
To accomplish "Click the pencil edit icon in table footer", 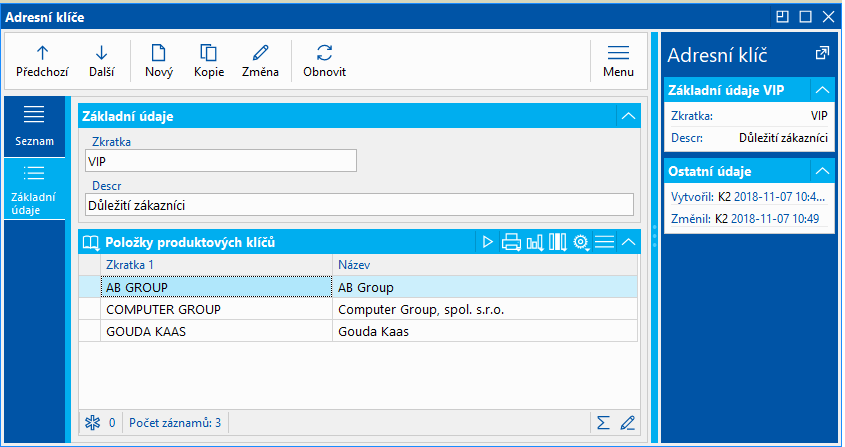I will pos(627,423).
